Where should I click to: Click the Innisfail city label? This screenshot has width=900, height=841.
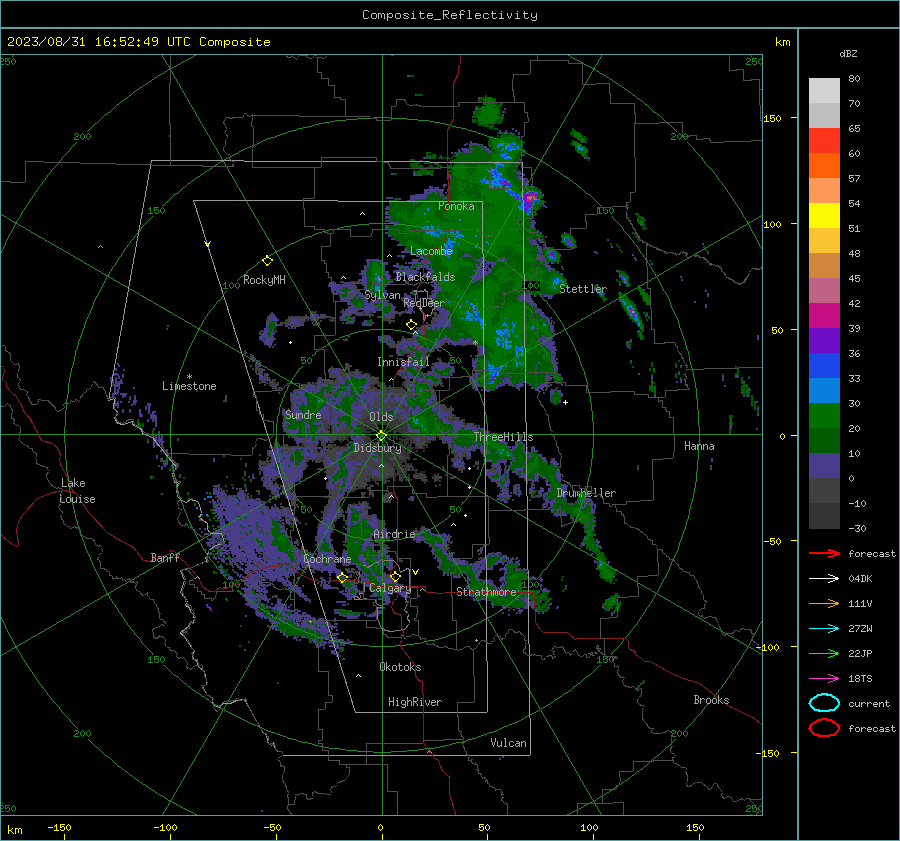404,362
